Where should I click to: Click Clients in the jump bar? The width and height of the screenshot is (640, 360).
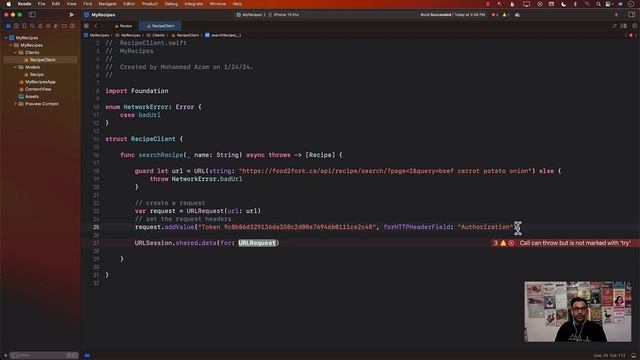click(x=156, y=35)
